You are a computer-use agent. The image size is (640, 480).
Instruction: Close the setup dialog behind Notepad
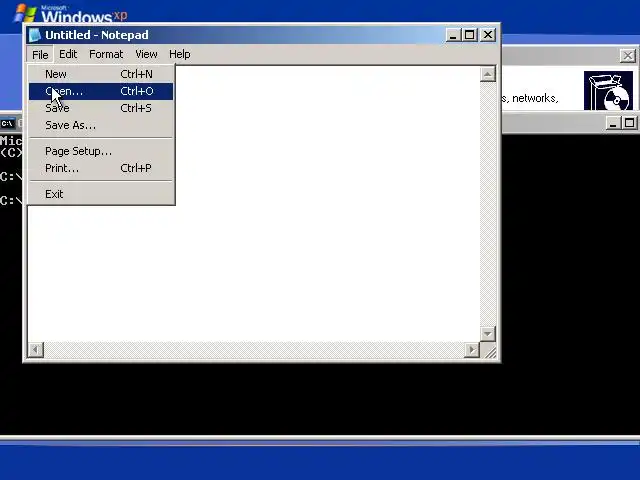point(628,56)
